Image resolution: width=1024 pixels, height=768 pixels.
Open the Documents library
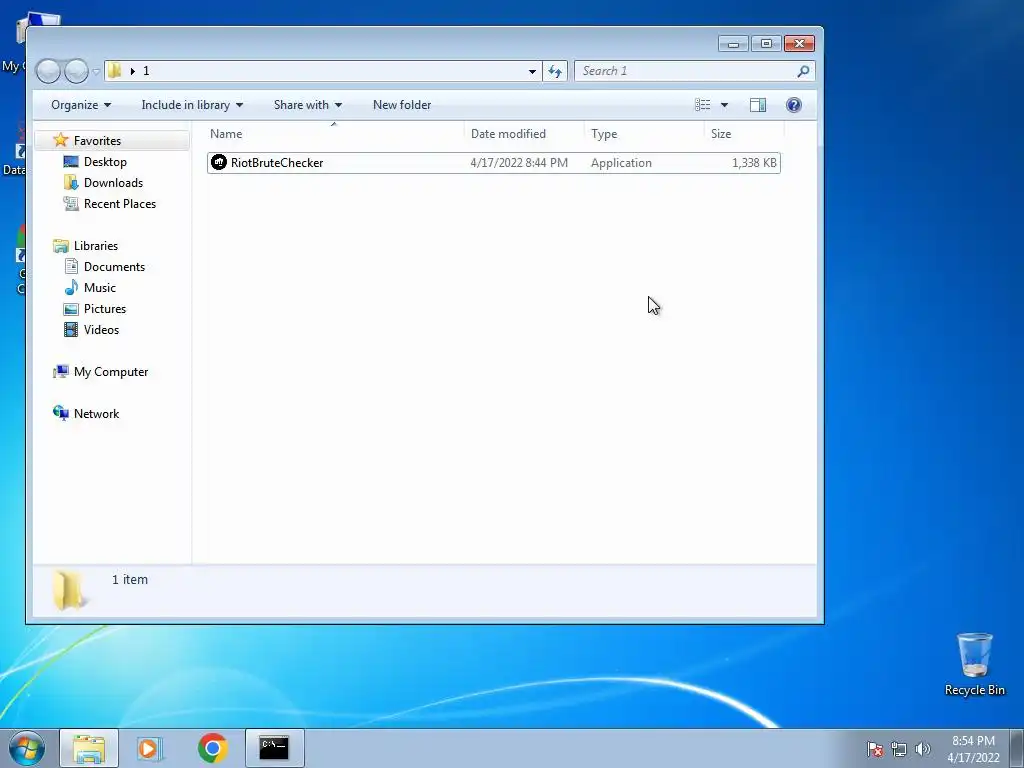[x=114, y=266]
